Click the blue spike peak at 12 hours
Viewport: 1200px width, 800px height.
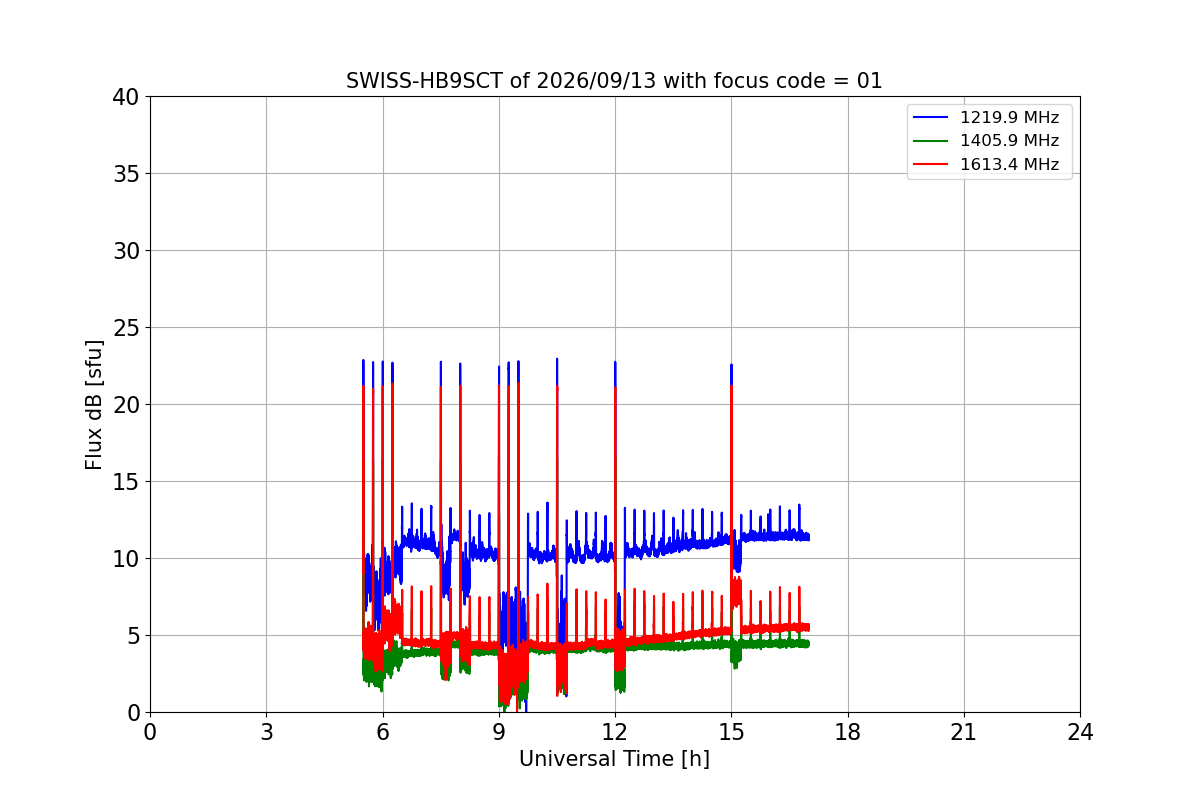(615, 363)
